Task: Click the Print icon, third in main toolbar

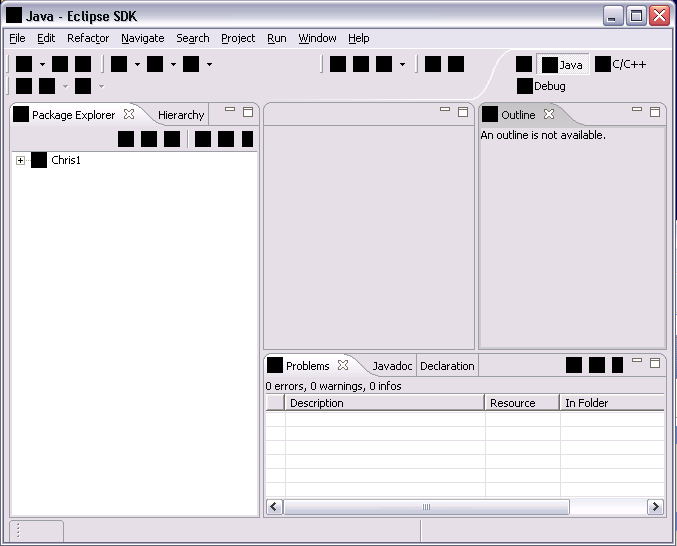Action: (x=83, y=64)
